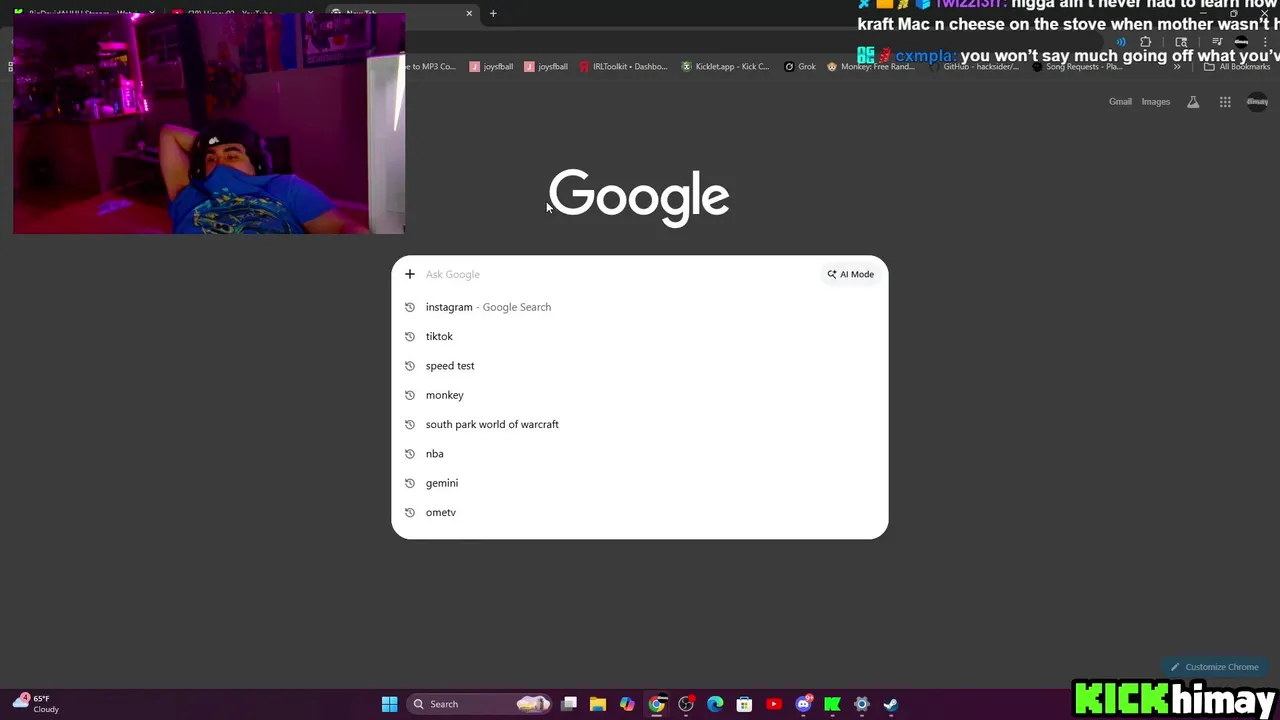1280x720 pixels.
Task: Open Discord from the taskbar
Action: coord(803,704)
